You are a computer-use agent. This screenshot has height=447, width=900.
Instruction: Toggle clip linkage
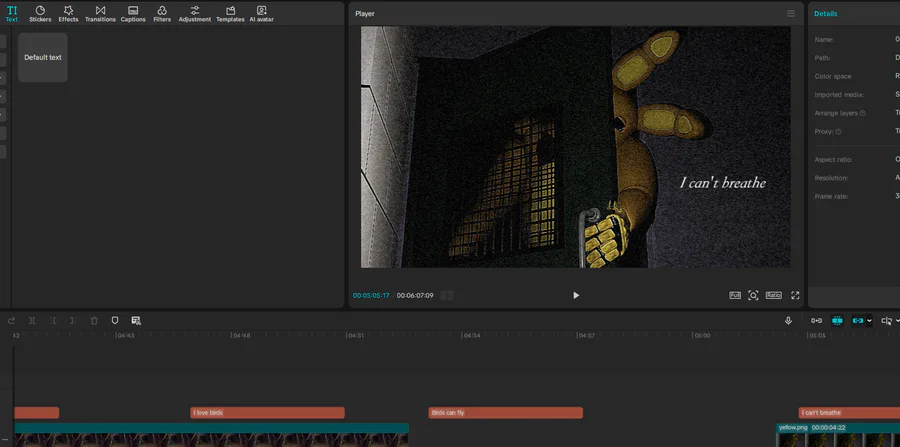tap(858, 321)
